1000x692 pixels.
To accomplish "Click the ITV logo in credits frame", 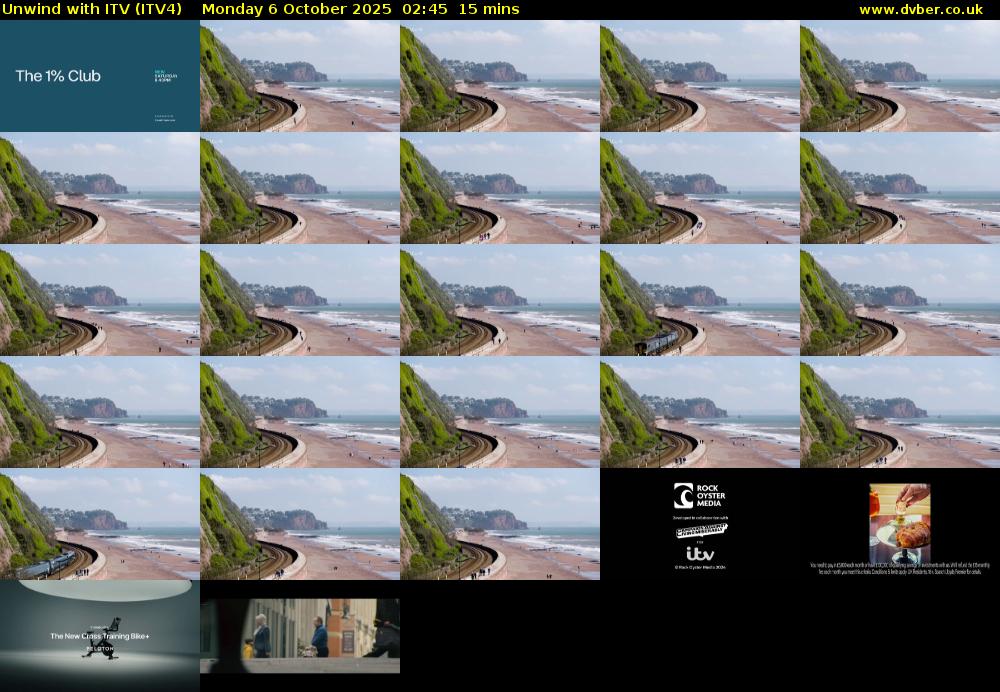I will tap(699, 553).
